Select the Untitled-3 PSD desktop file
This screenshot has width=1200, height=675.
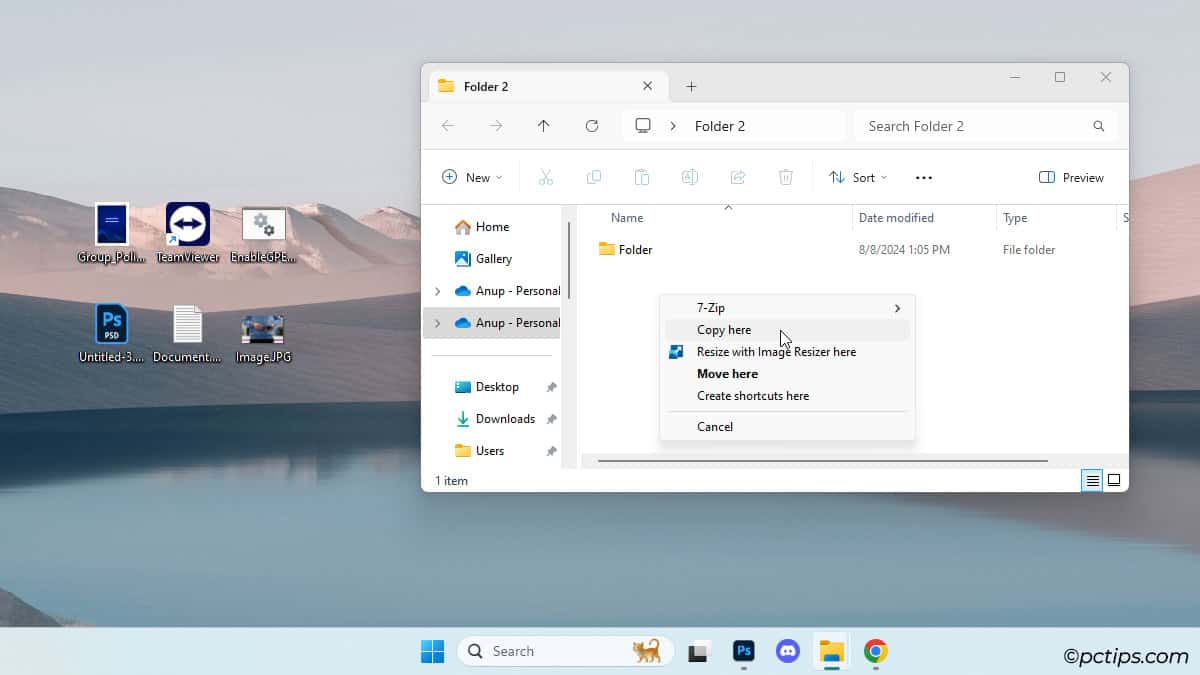click(111, 333)
